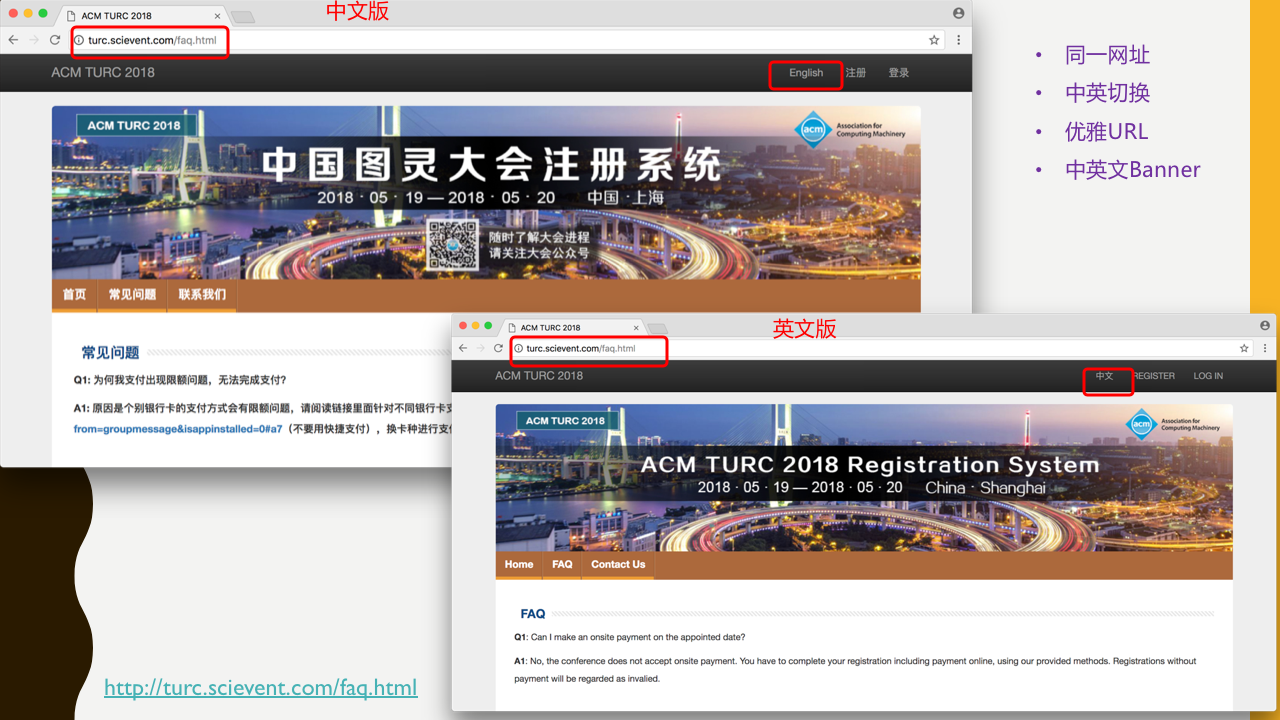
Task: Click 登录 link in Chinese page navbar
Action: (899, 73)
